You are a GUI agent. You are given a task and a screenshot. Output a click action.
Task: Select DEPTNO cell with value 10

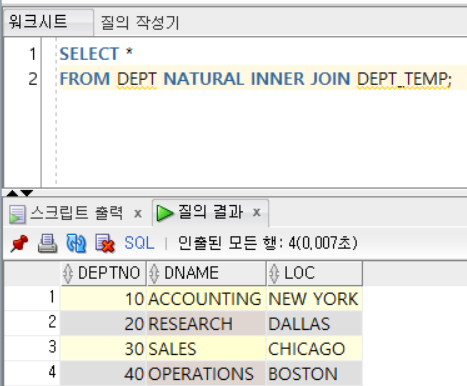tap(103, 299)
